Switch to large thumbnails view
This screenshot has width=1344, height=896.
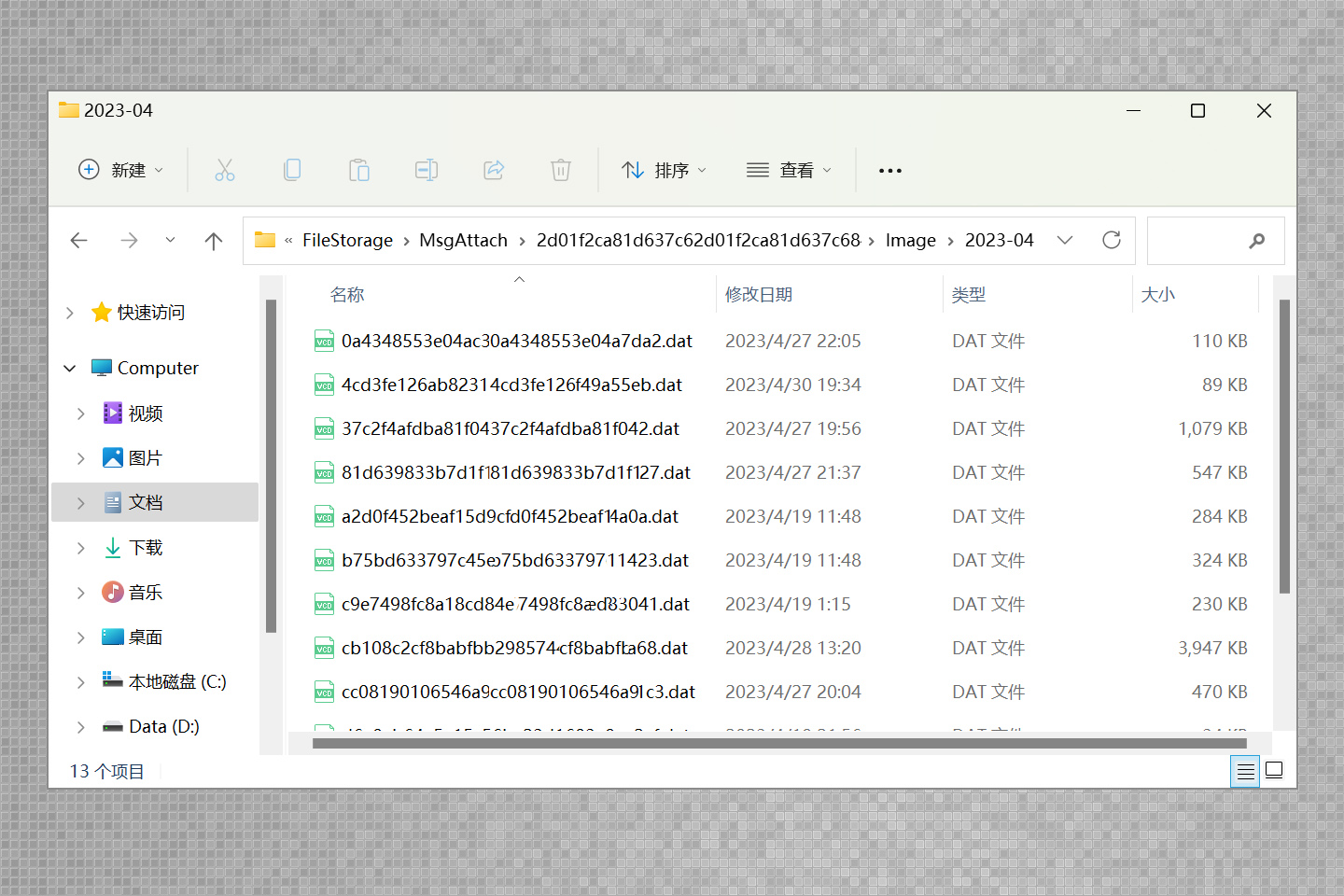(1274, 771)
